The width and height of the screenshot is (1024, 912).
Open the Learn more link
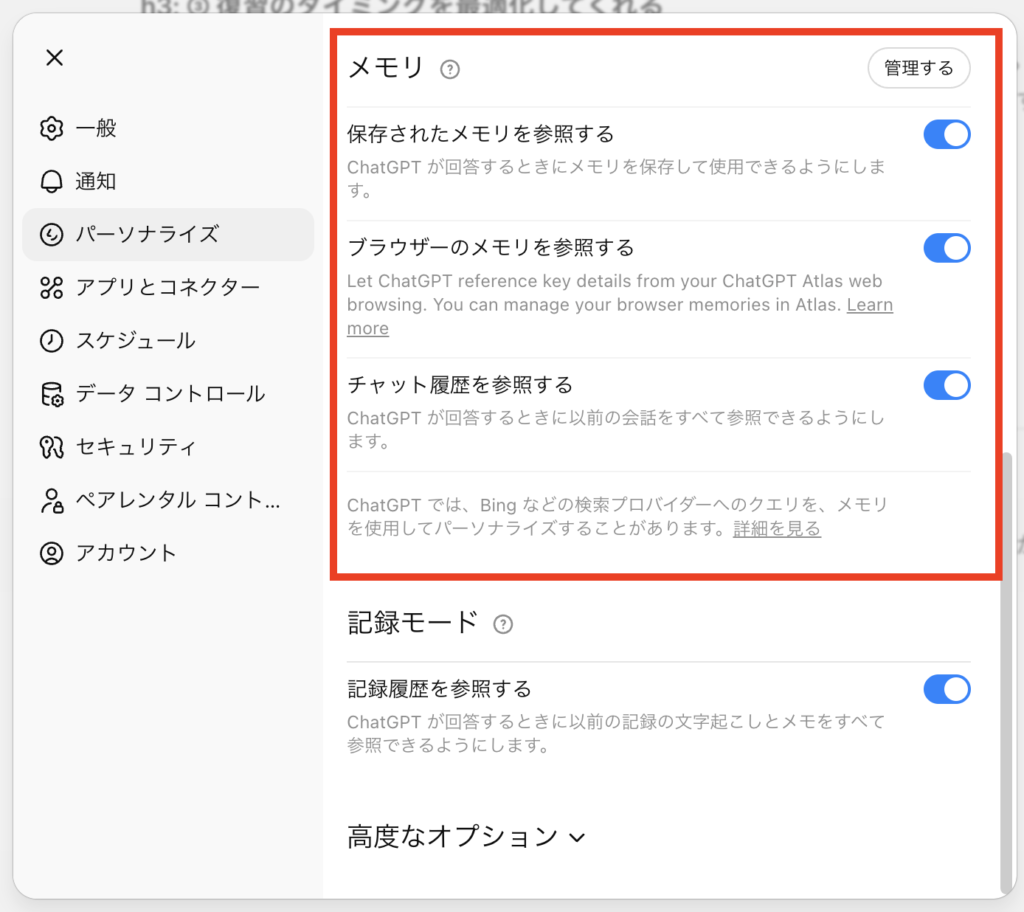(x=869, y=305)
